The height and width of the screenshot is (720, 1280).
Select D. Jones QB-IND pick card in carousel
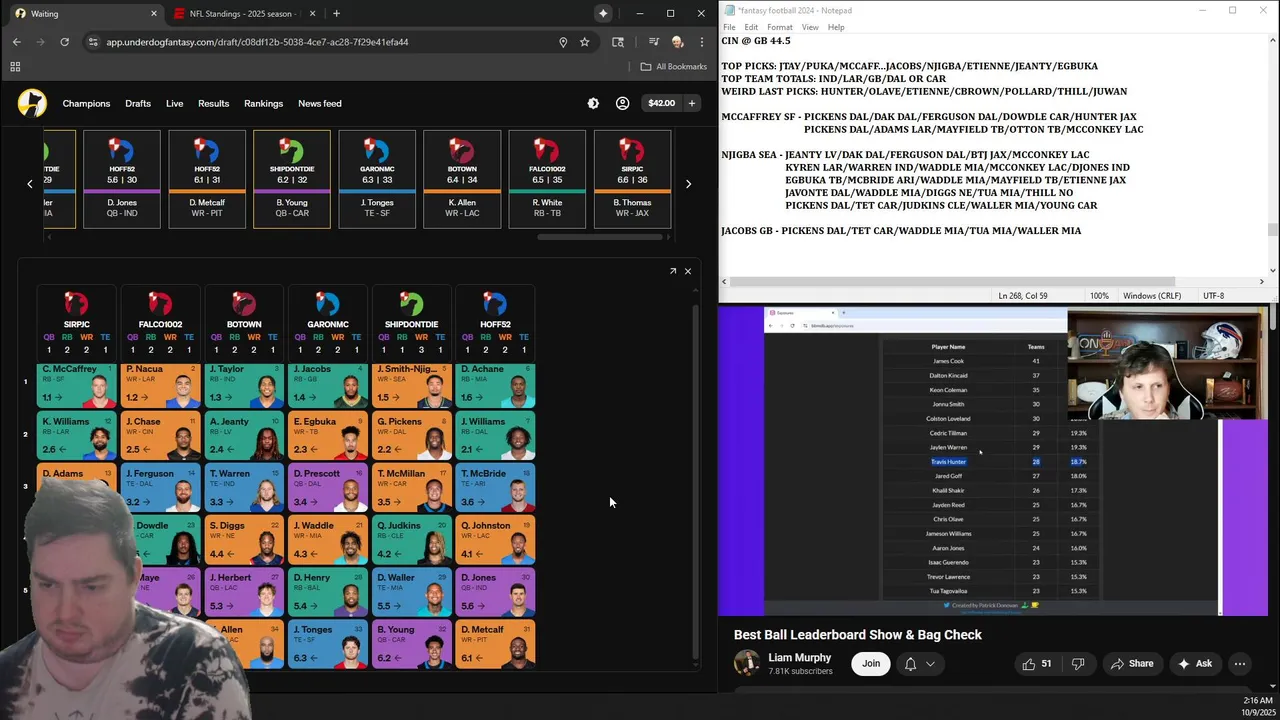[122, 179]
